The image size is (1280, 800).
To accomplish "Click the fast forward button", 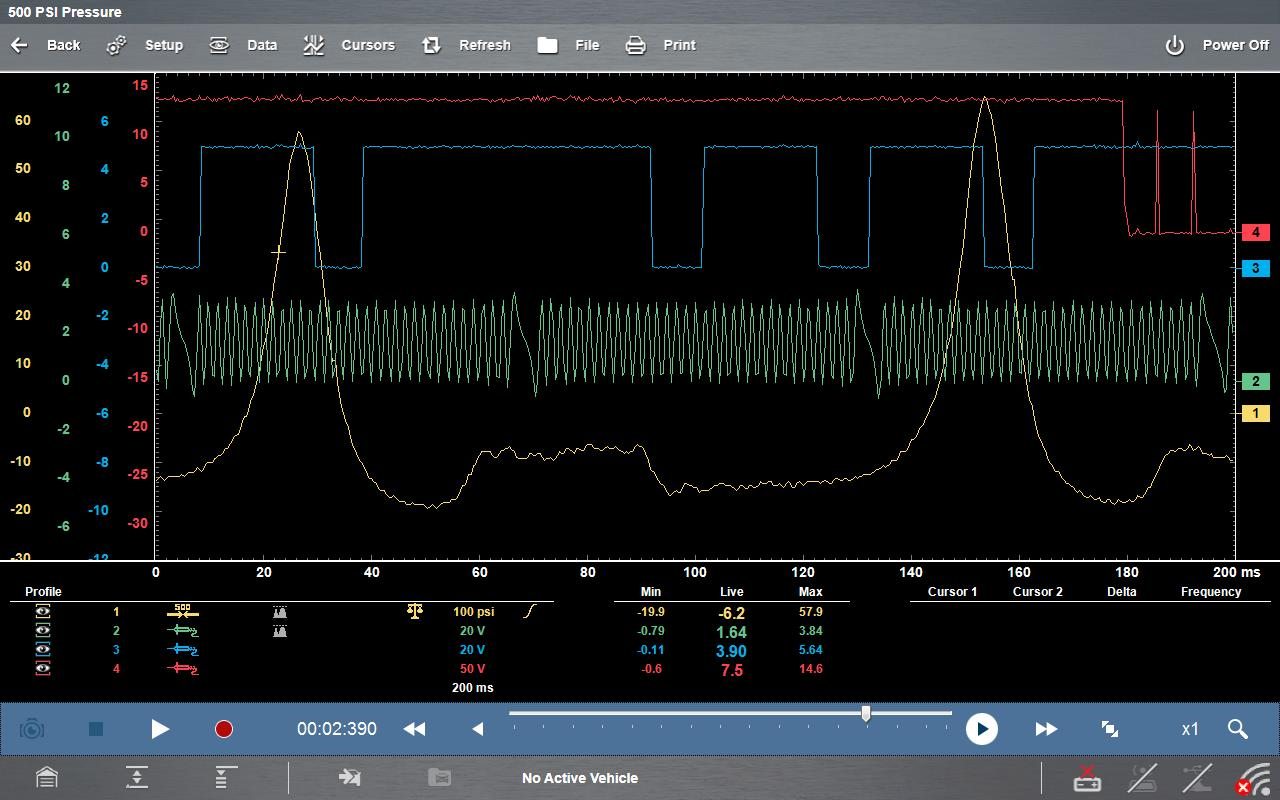I will tap(1046, 729).
